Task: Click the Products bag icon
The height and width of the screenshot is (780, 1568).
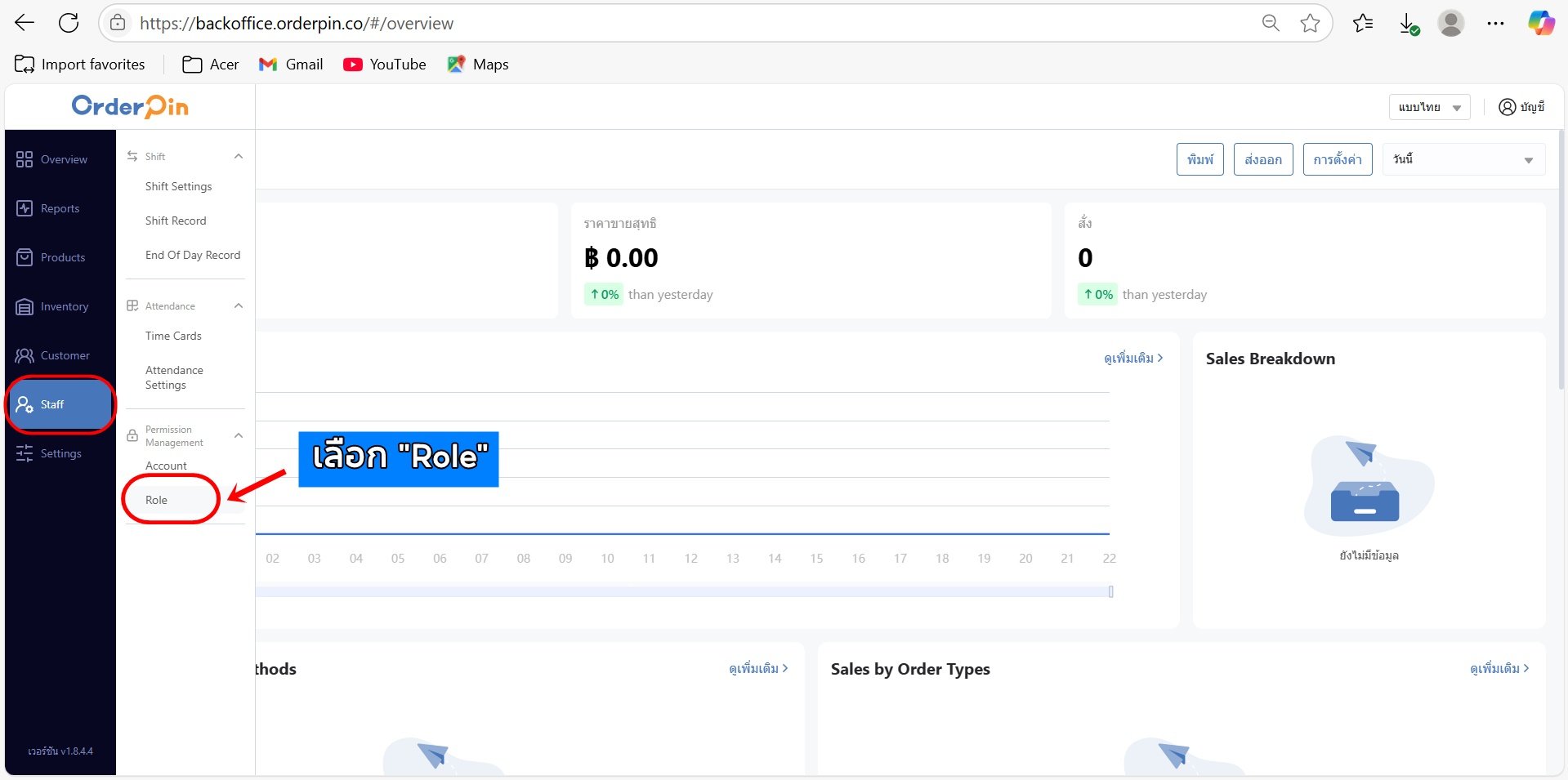Action: pyautogui.click(x=25, y=257)
